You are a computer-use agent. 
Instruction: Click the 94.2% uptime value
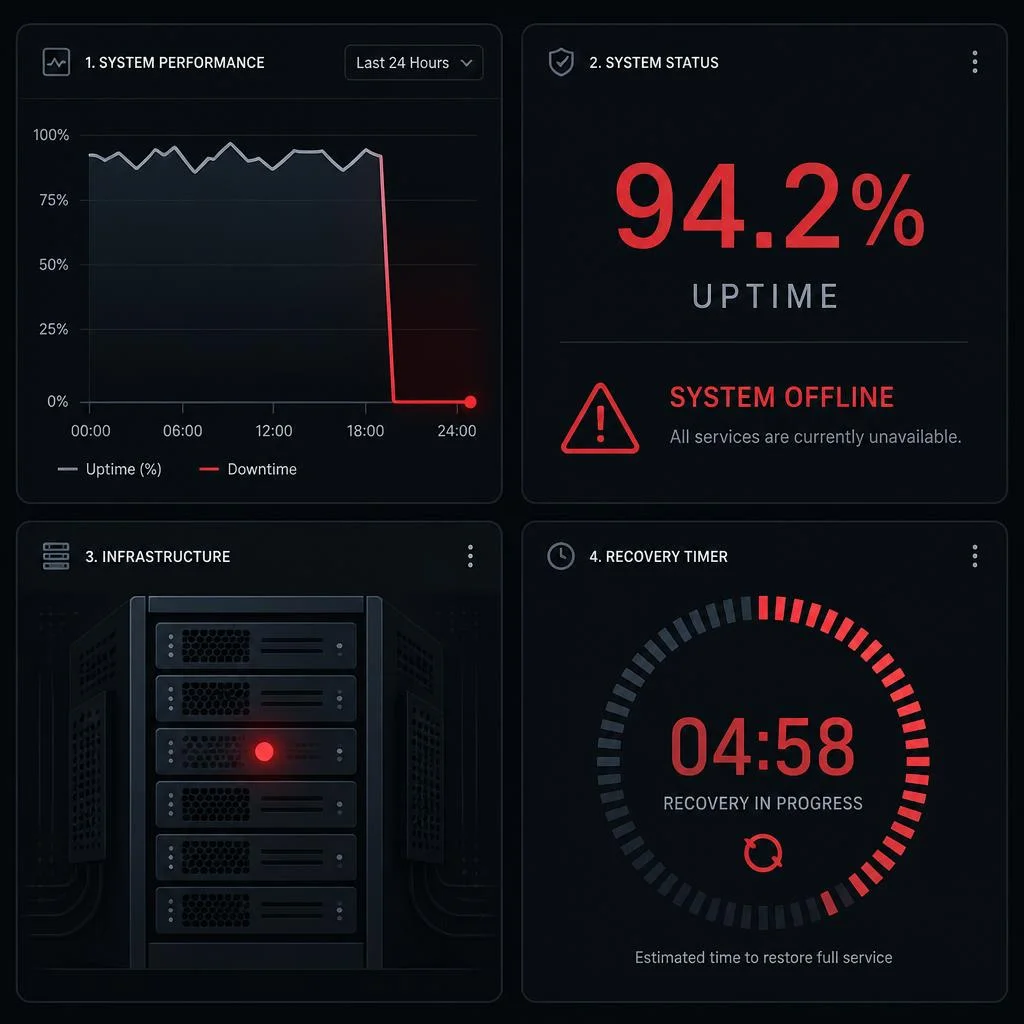(770, 206)
